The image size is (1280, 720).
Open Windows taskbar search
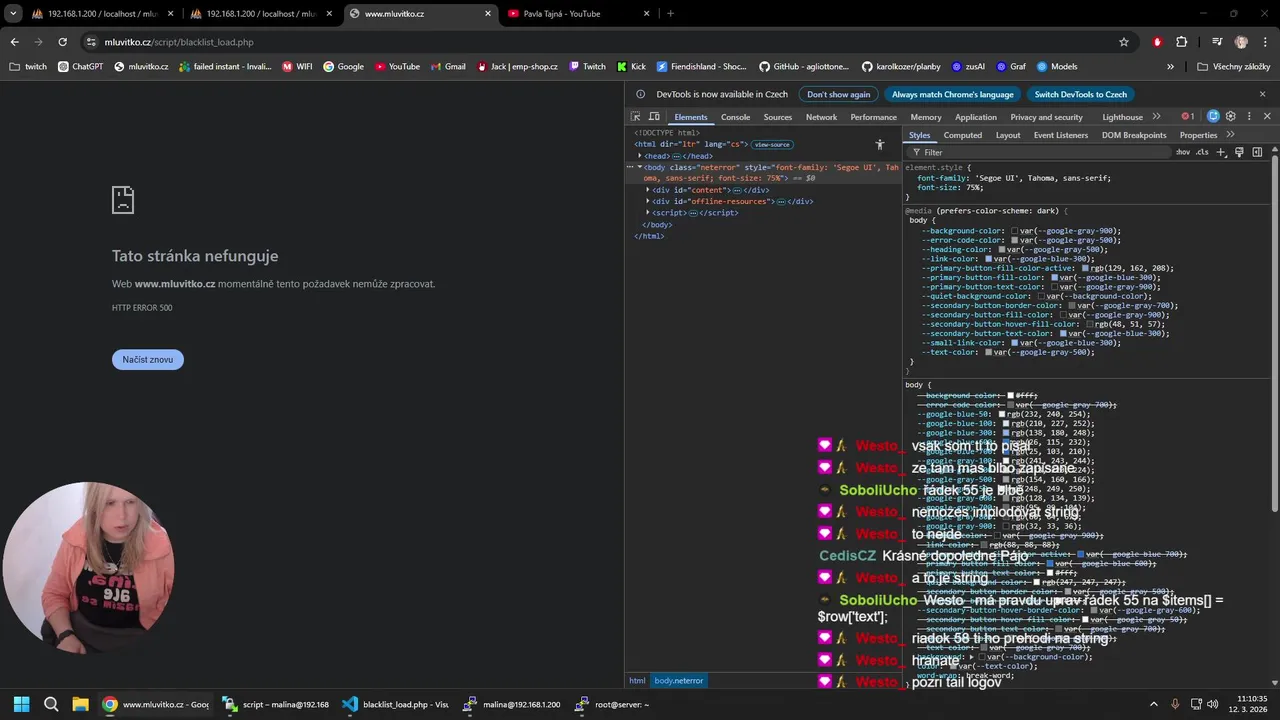tap(51, 704)
